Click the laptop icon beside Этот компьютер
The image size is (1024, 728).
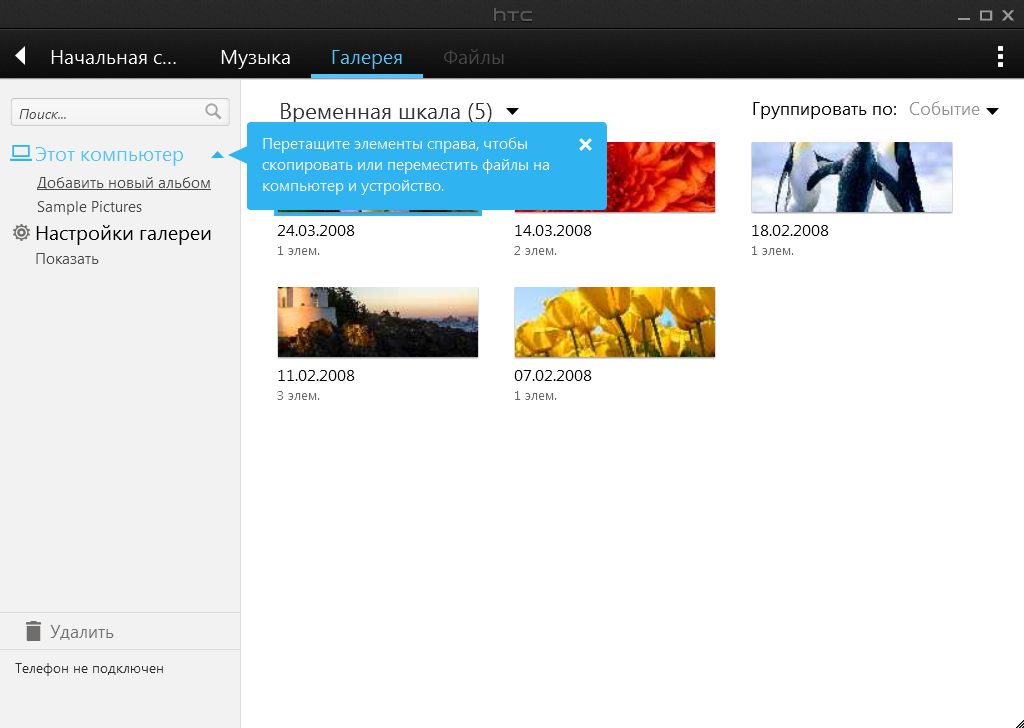[21, 153]
